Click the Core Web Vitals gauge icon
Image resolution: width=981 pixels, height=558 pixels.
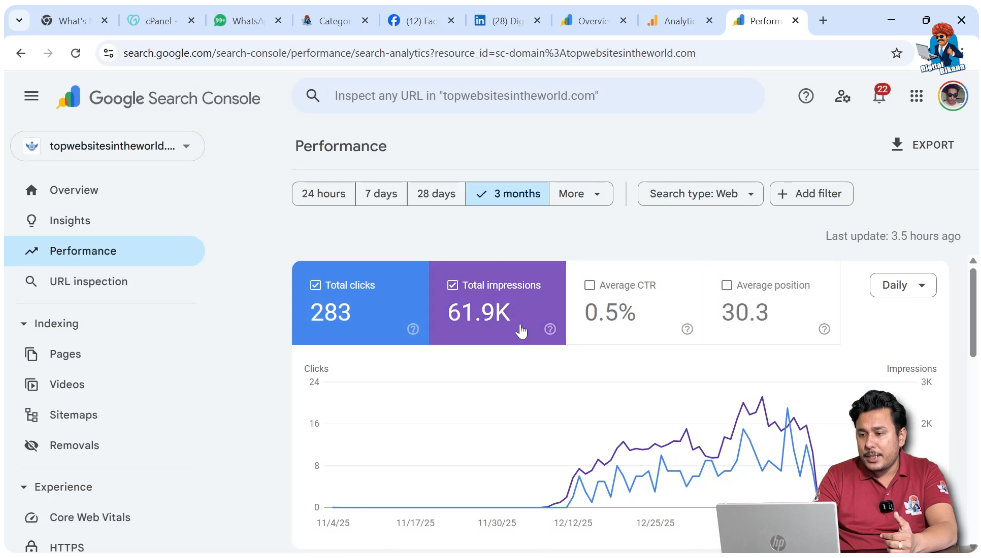(x=31, y=517)
